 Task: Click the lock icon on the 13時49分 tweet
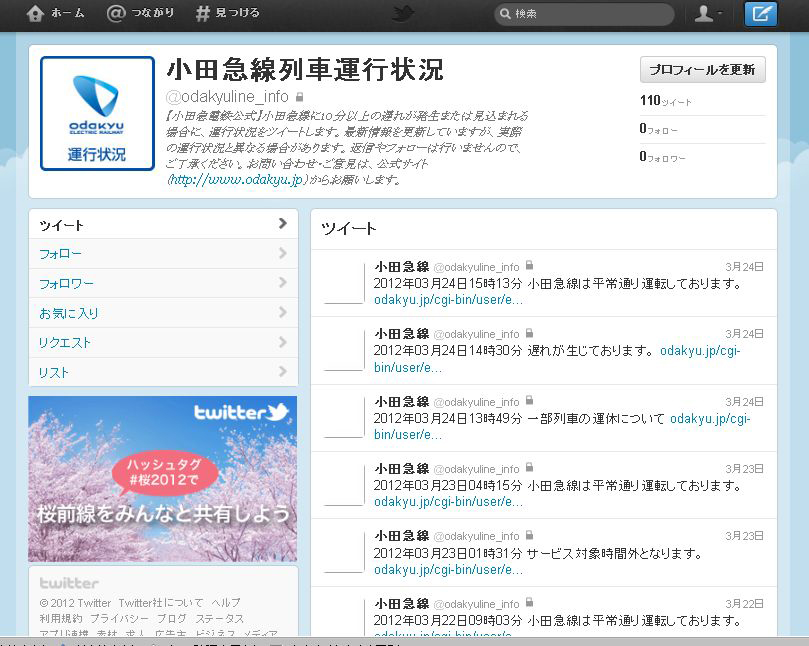tap(529, 400)
